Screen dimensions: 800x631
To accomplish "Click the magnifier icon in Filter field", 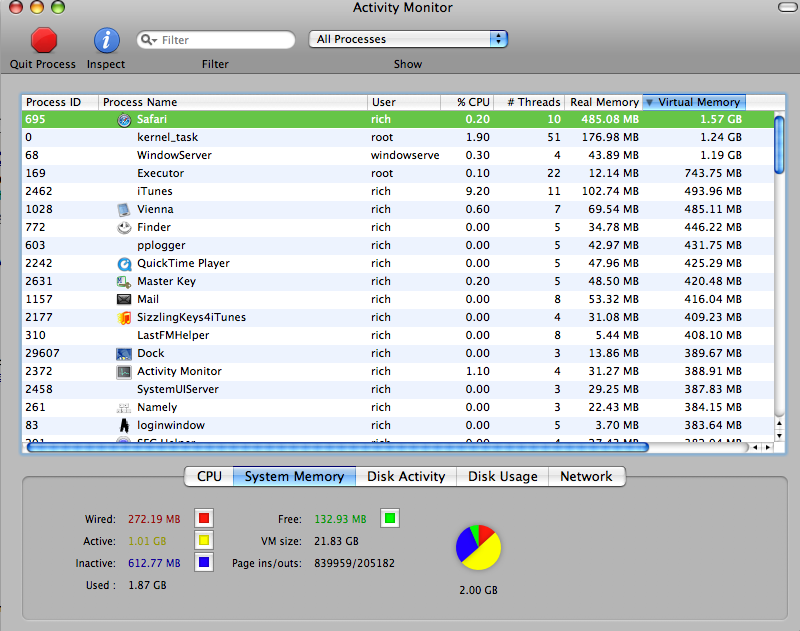I will [x=148, y=40].
